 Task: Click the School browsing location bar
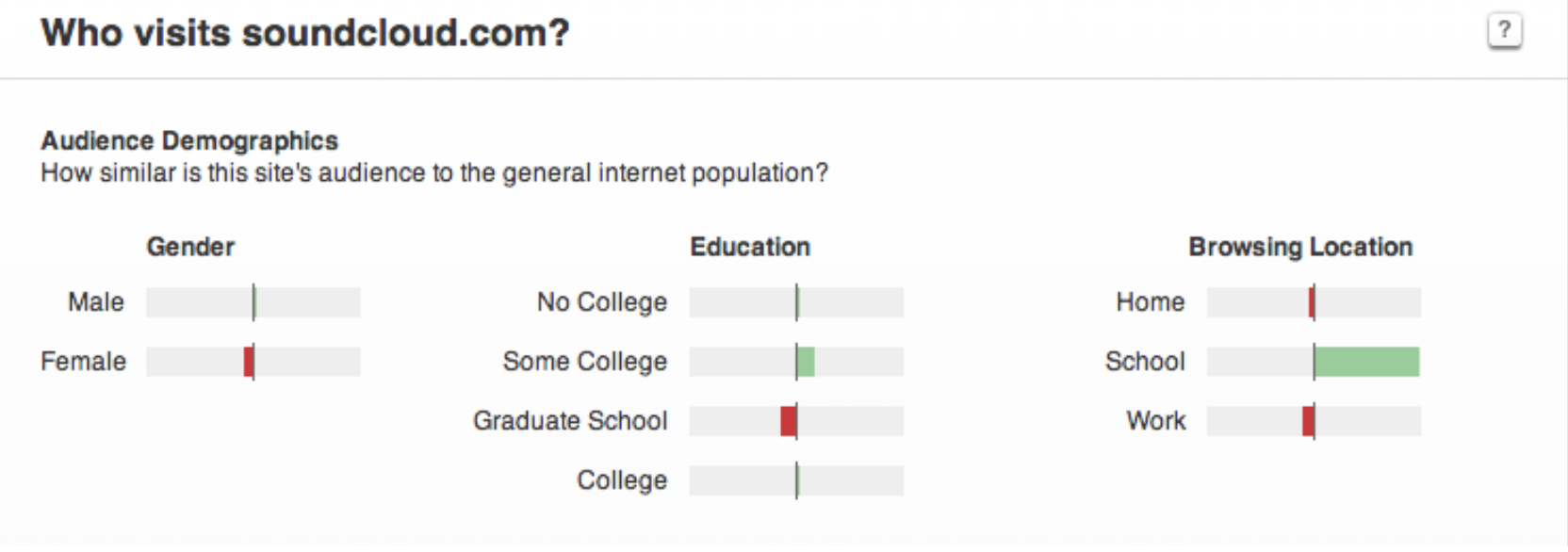point(1313,362)
